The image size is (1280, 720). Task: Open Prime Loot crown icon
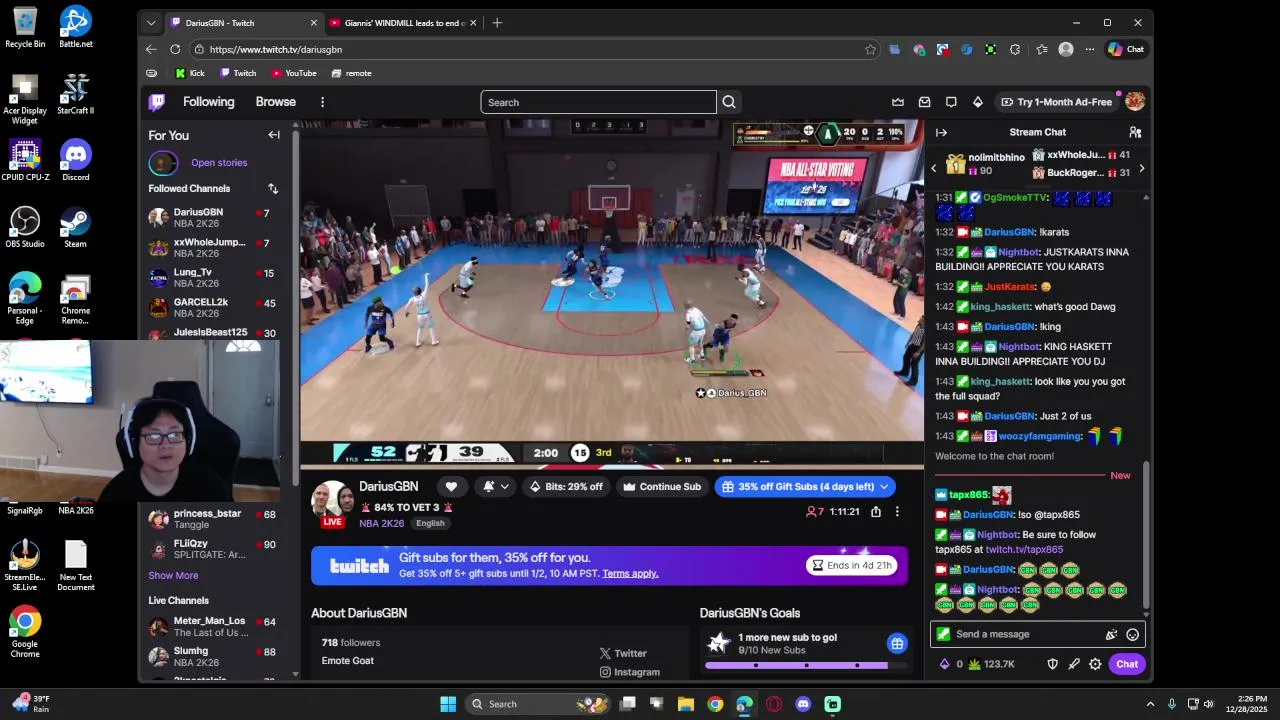898,102
